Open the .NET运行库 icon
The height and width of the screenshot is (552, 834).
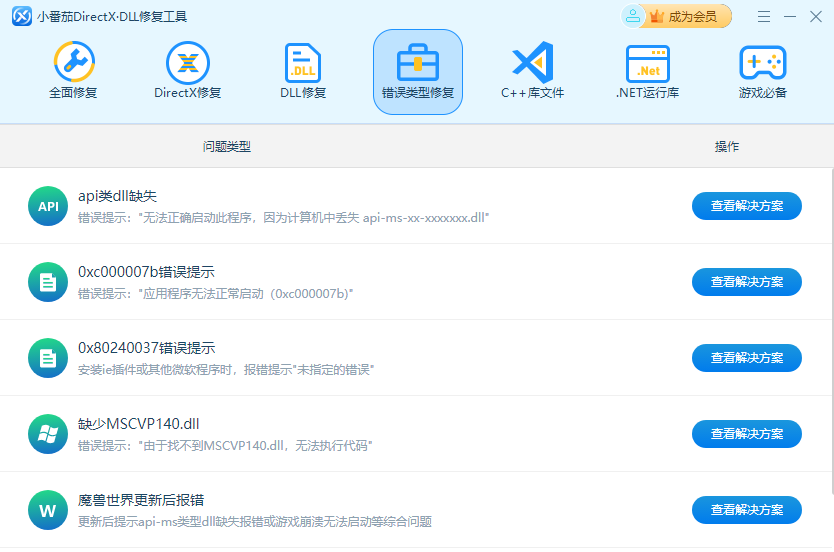point(647,62)
